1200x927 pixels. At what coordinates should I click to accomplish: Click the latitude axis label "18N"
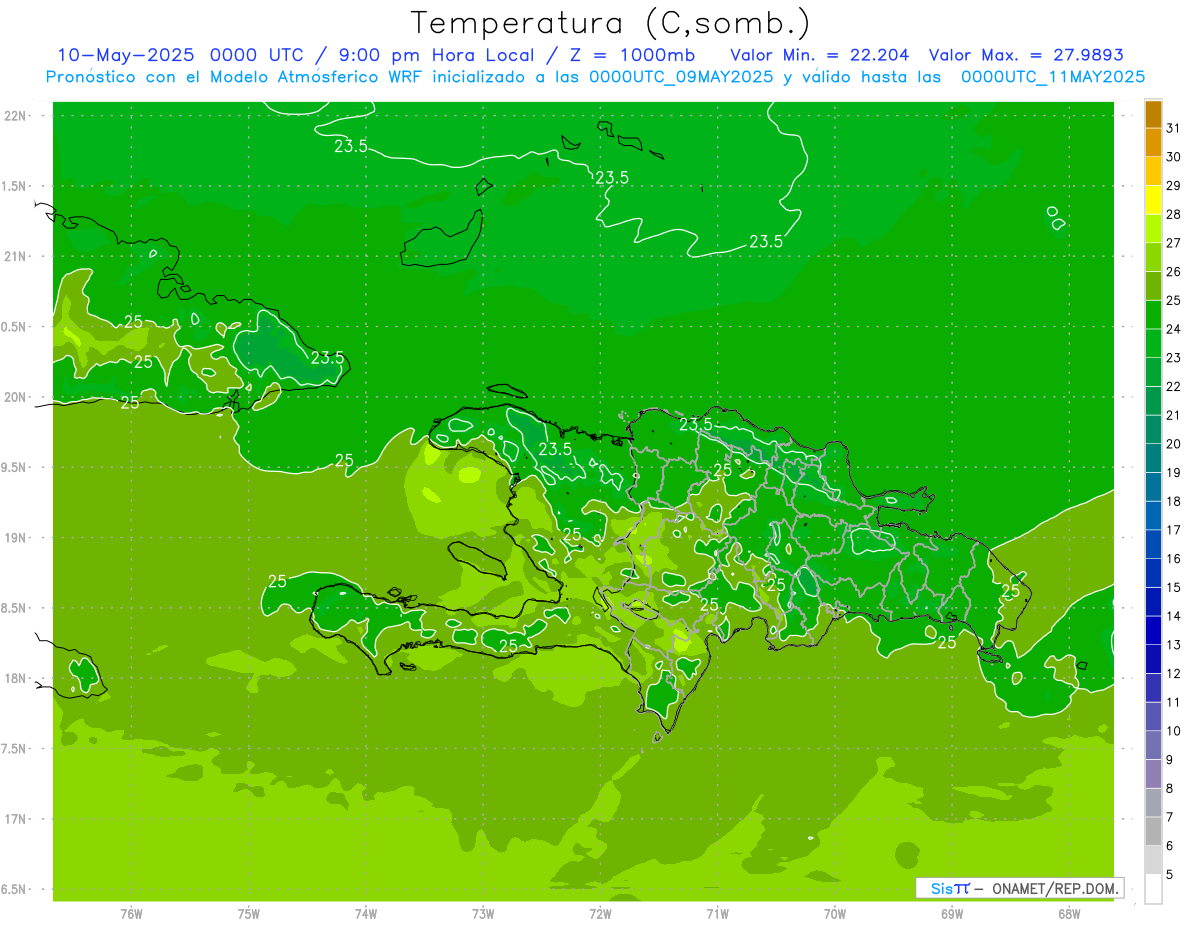click(16, 678)
